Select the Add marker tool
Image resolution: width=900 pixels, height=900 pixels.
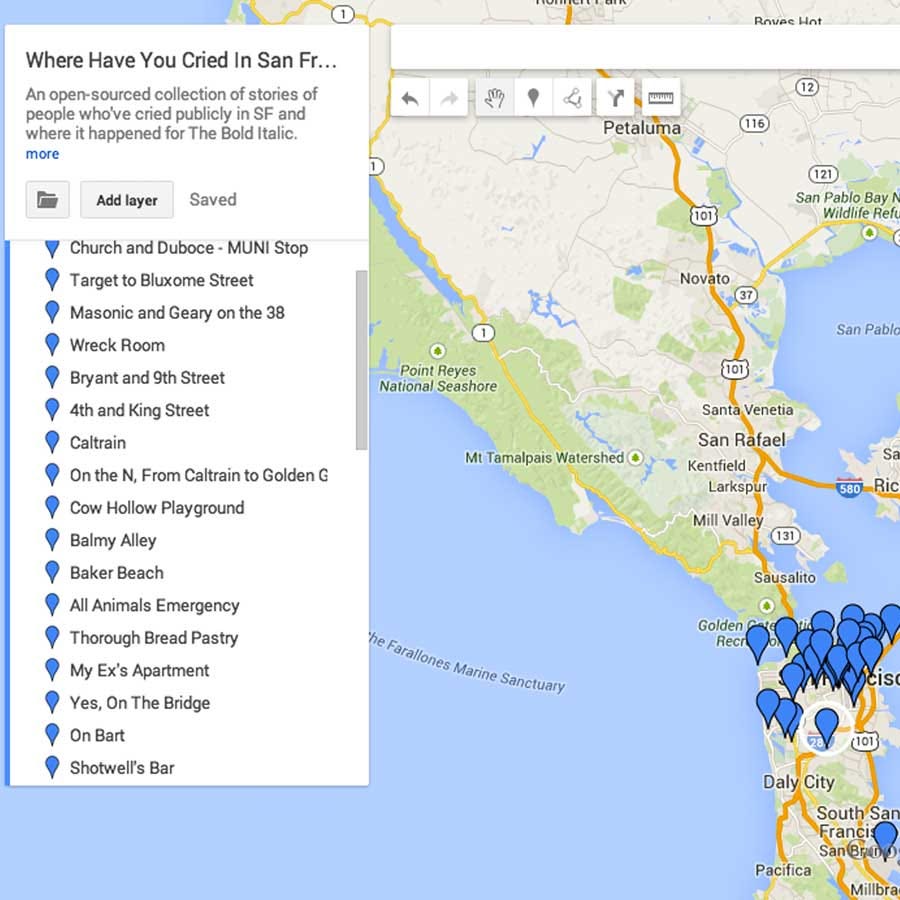[534, 97]
